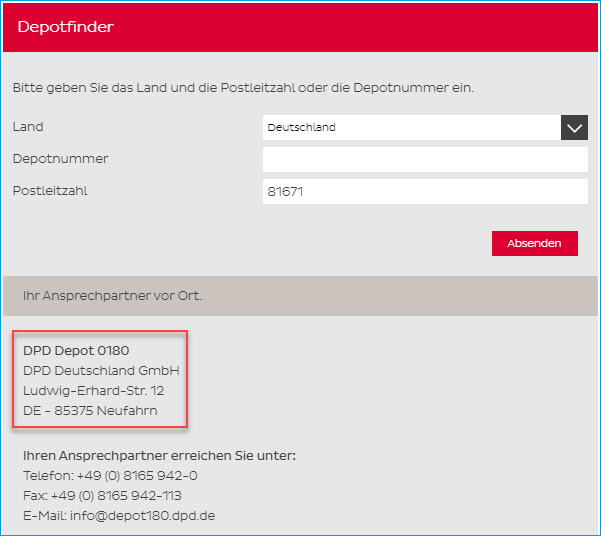Click the Postleitzahl field containing 81671
The height and width of the screenshot is (536, 601).
coord(425,191)
